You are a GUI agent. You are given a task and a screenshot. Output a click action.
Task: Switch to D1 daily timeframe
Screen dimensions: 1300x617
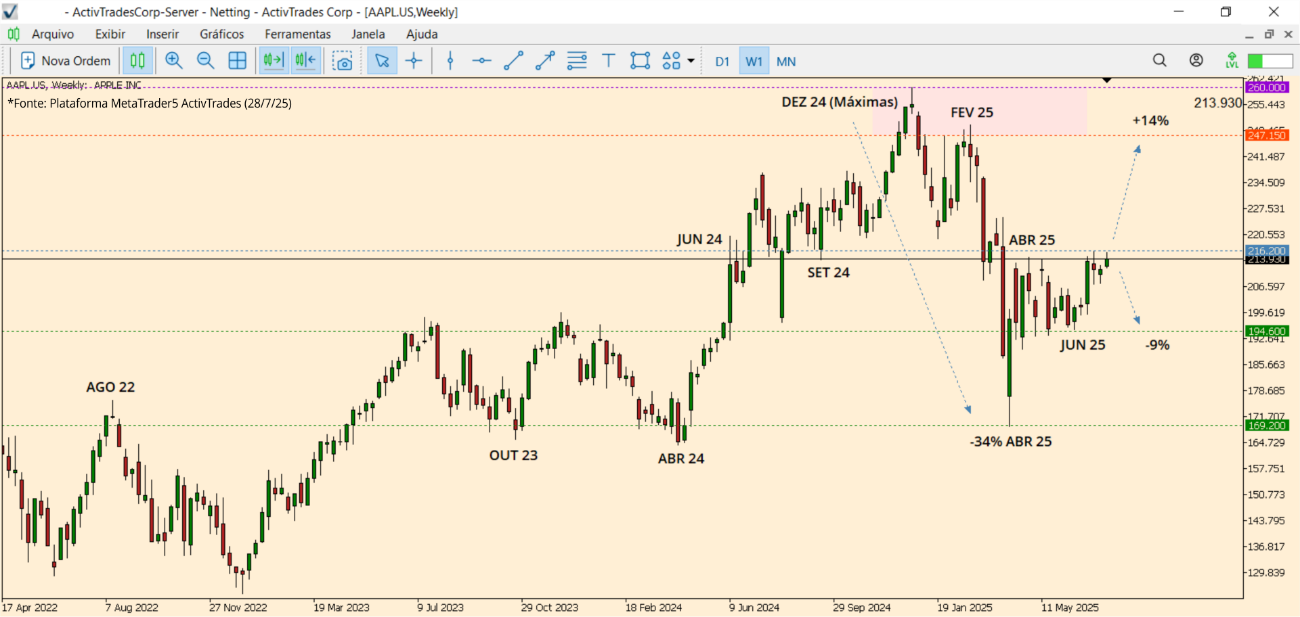pyautogui.click(x=722, y=61)
